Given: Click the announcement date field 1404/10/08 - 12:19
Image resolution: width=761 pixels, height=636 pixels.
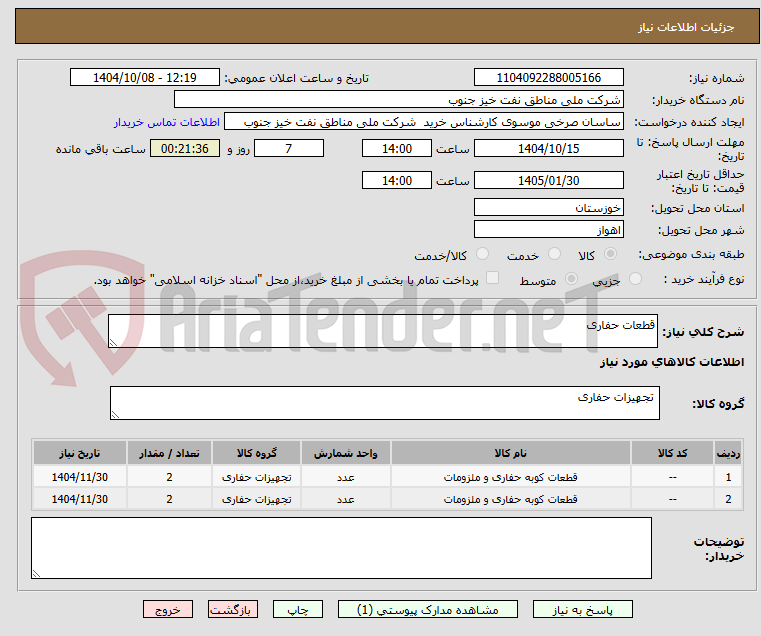Looking at the screenshot, I should coord(145,78).
